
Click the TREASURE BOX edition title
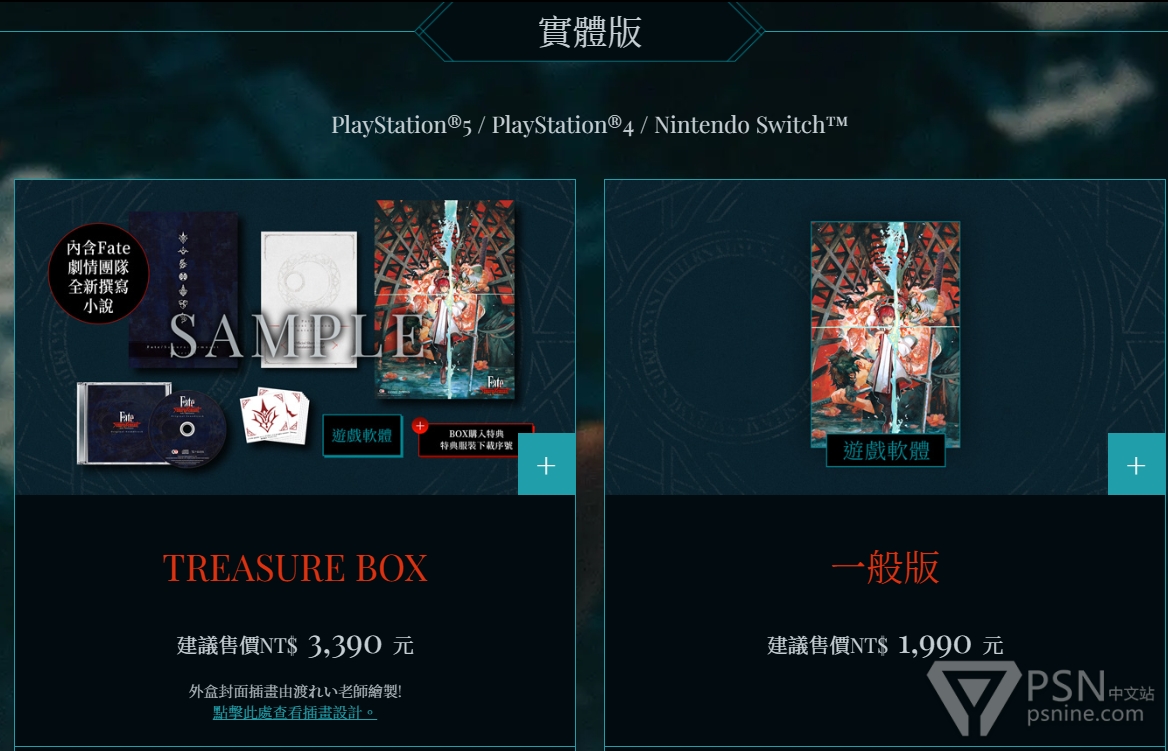295,568
